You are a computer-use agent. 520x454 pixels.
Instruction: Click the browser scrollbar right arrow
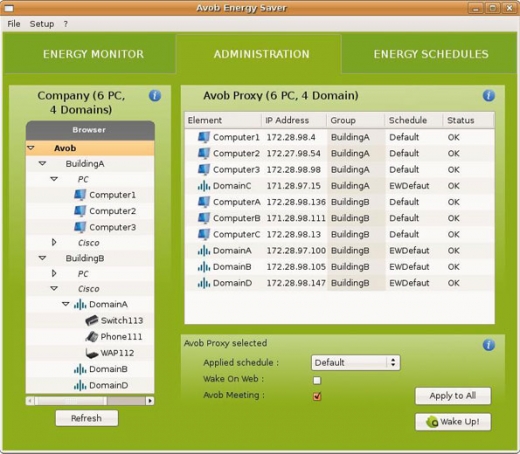(x=150, y=401)
